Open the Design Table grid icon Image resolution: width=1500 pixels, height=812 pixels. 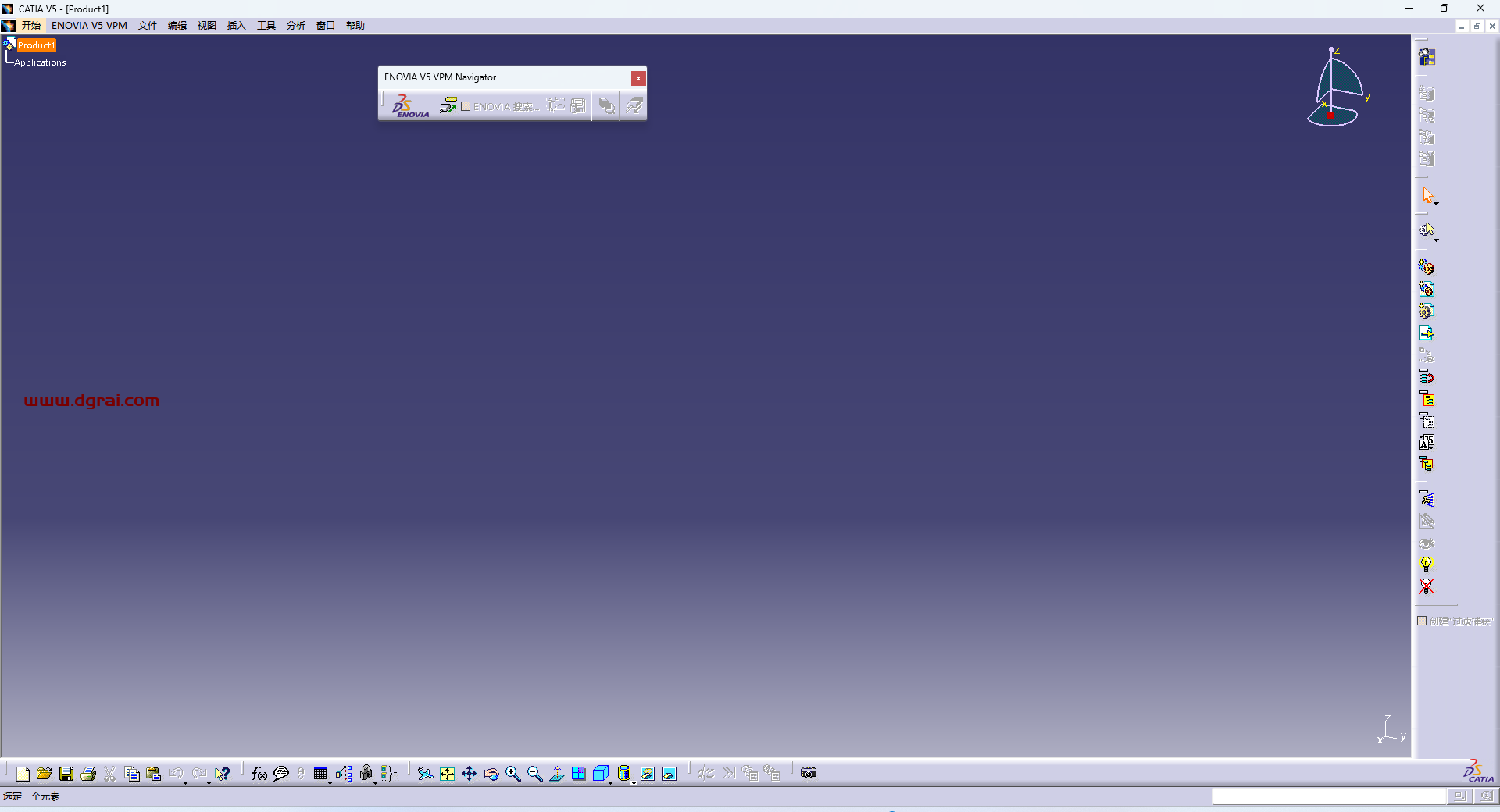[x=320, y=773]
